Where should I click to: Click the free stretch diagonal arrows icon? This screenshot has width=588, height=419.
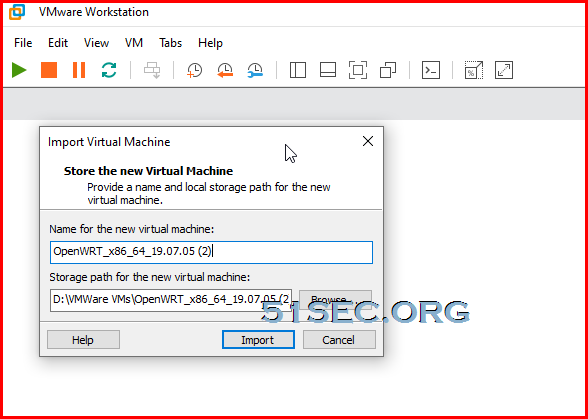(504, 70)
